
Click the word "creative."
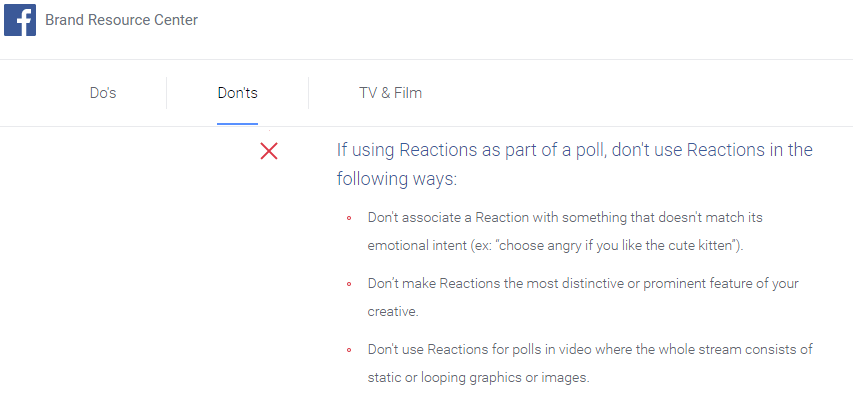point(393,312)
